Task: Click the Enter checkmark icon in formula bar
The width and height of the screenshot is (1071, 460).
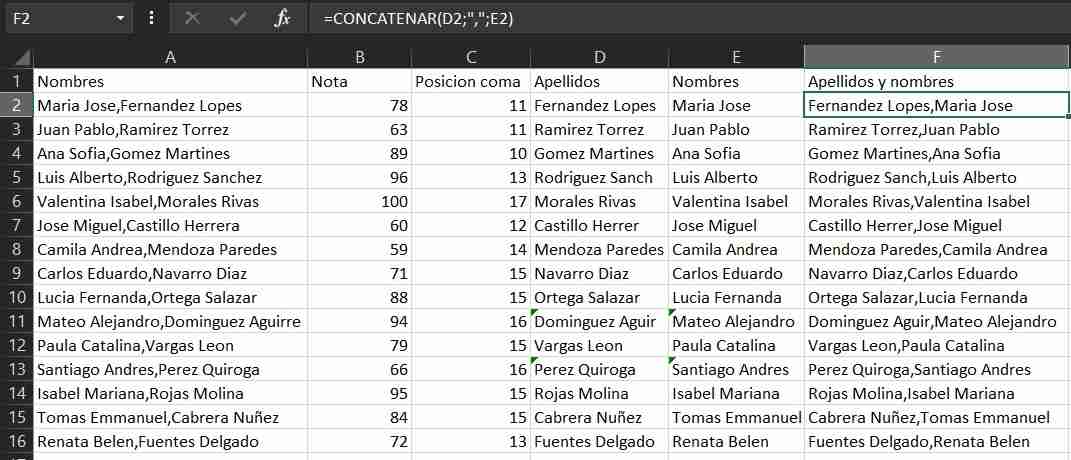Action: pos(238,18)
